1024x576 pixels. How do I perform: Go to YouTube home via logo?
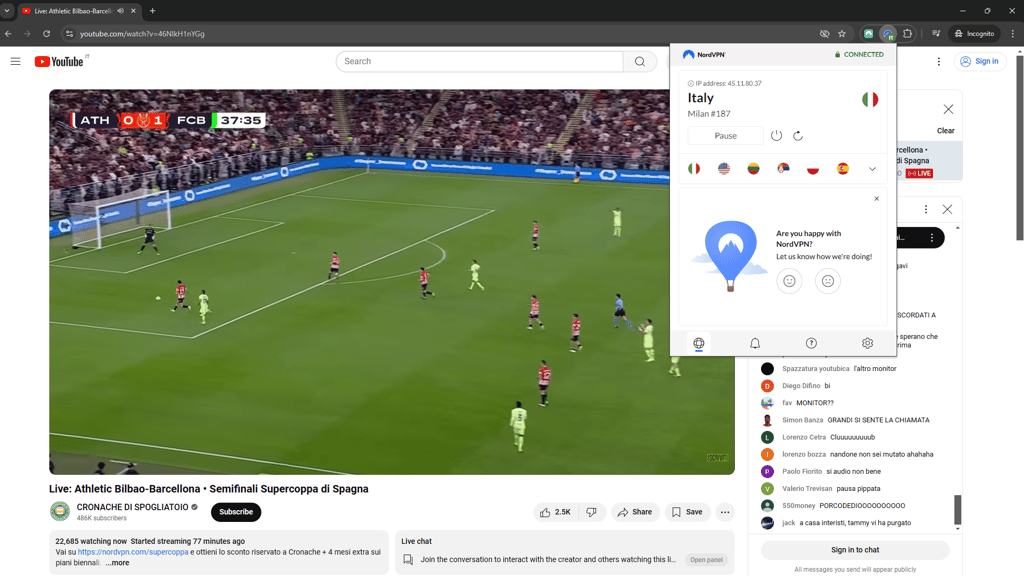pos(59,61)
